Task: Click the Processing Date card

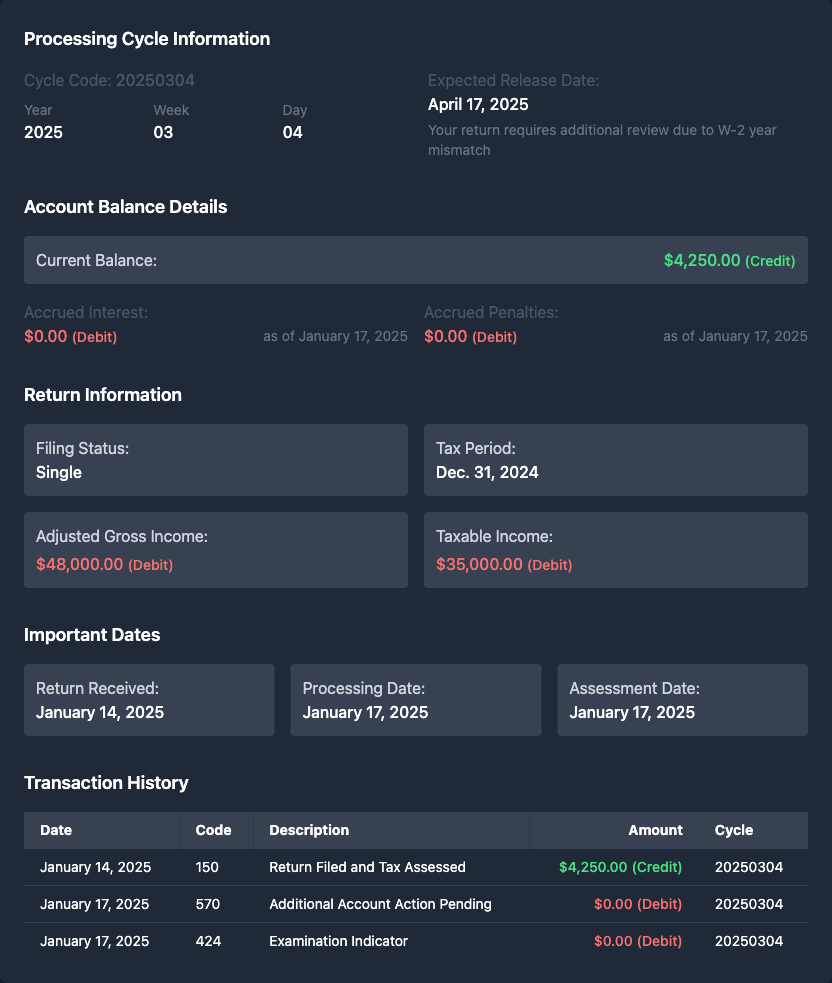Action: click(x=415, y=700)
